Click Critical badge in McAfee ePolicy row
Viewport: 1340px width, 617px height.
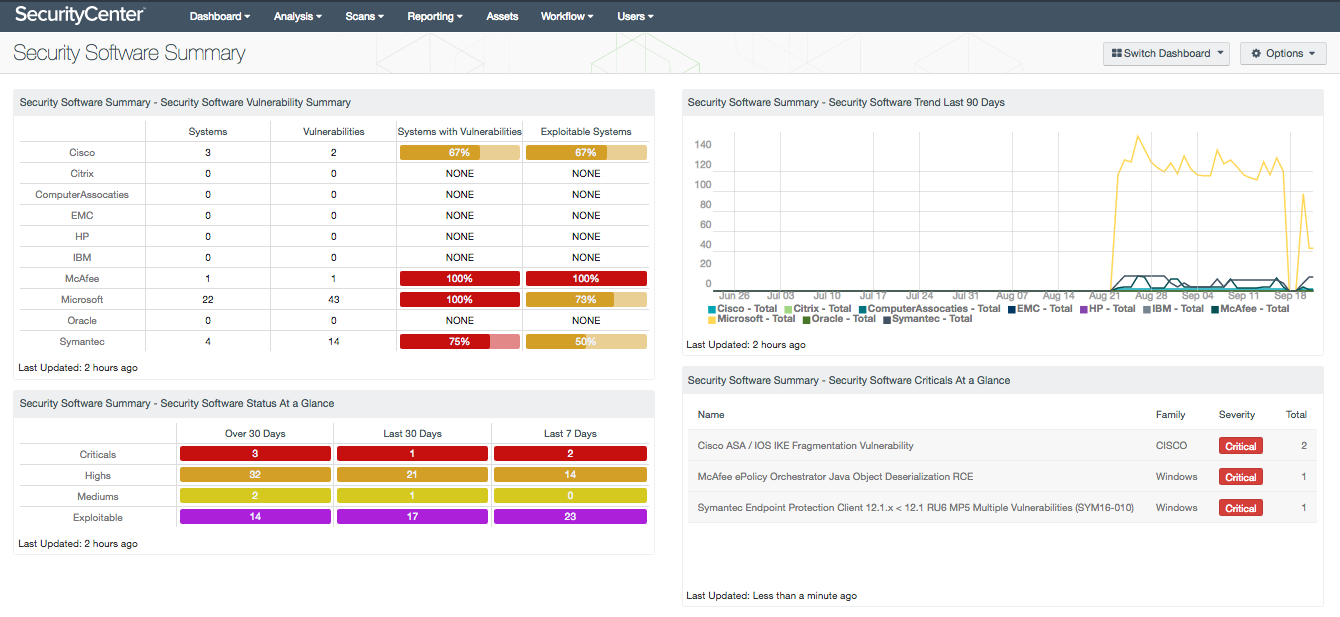(x=1240, y=477)
